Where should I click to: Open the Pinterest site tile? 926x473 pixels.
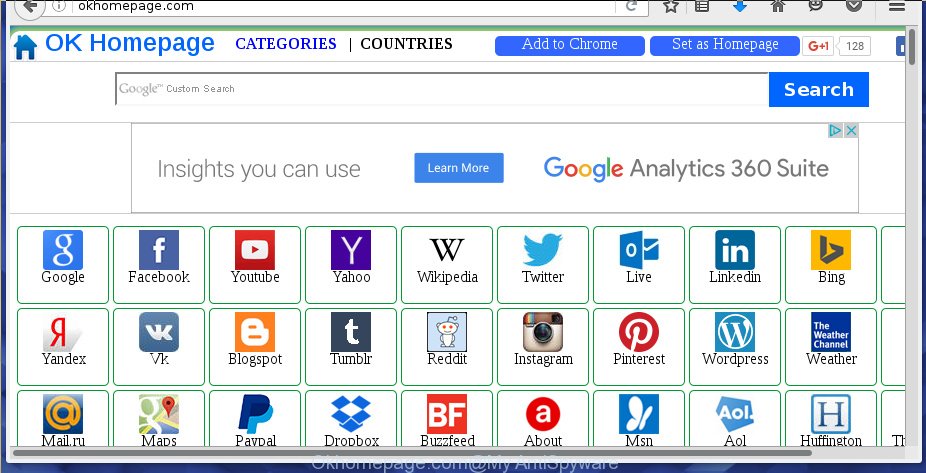(638, 347)
